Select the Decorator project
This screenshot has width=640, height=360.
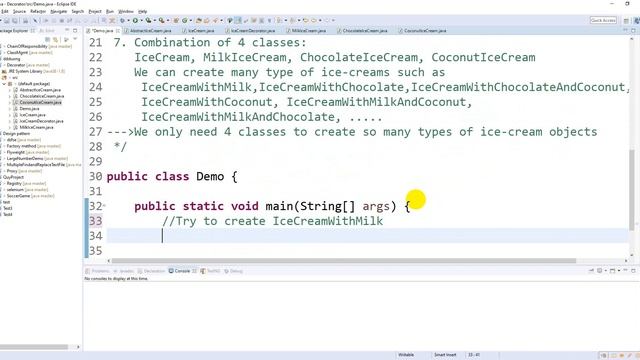(x=28, y=65)
